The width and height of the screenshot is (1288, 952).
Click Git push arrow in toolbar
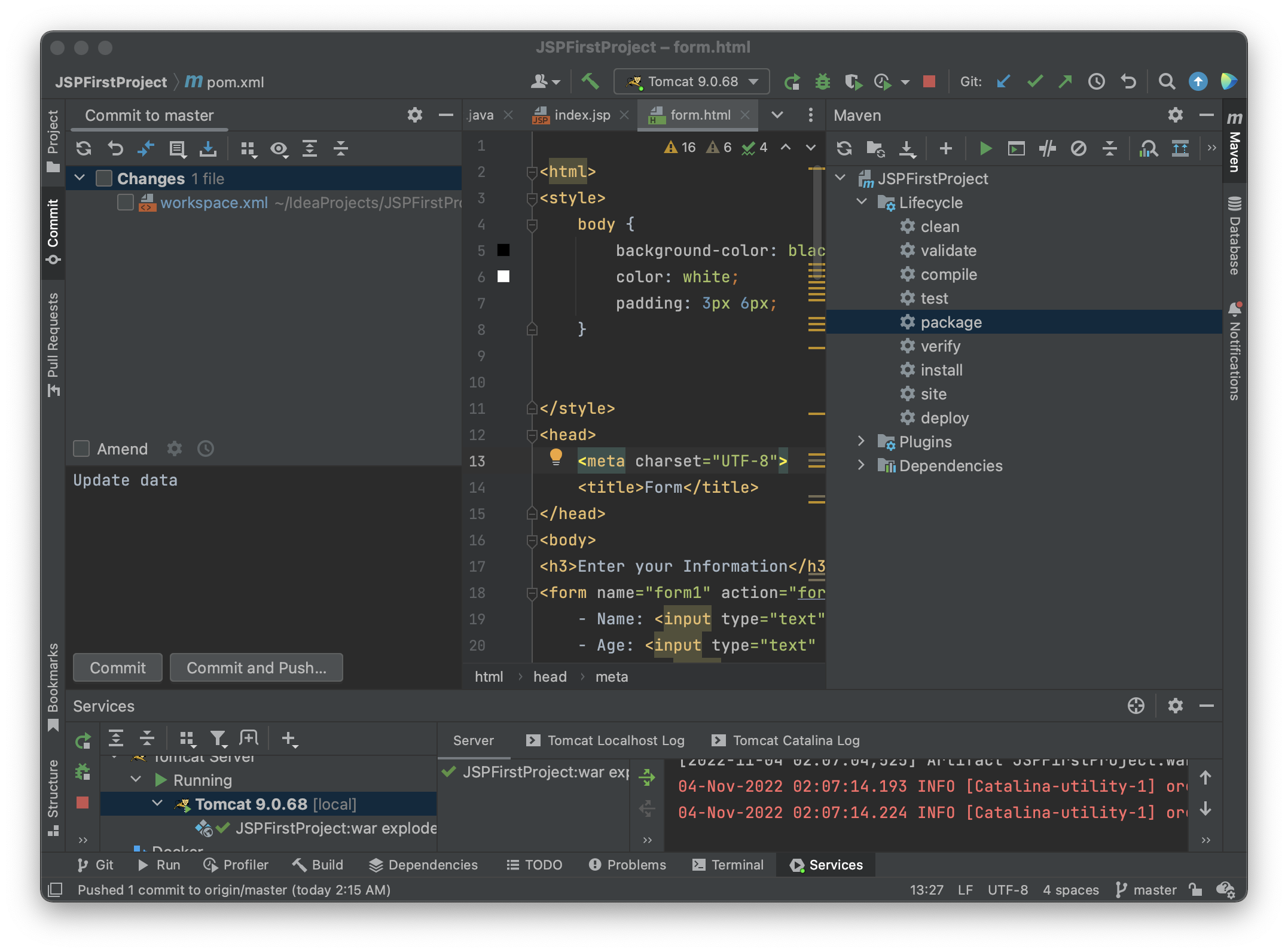click(x=1065, y=81)
